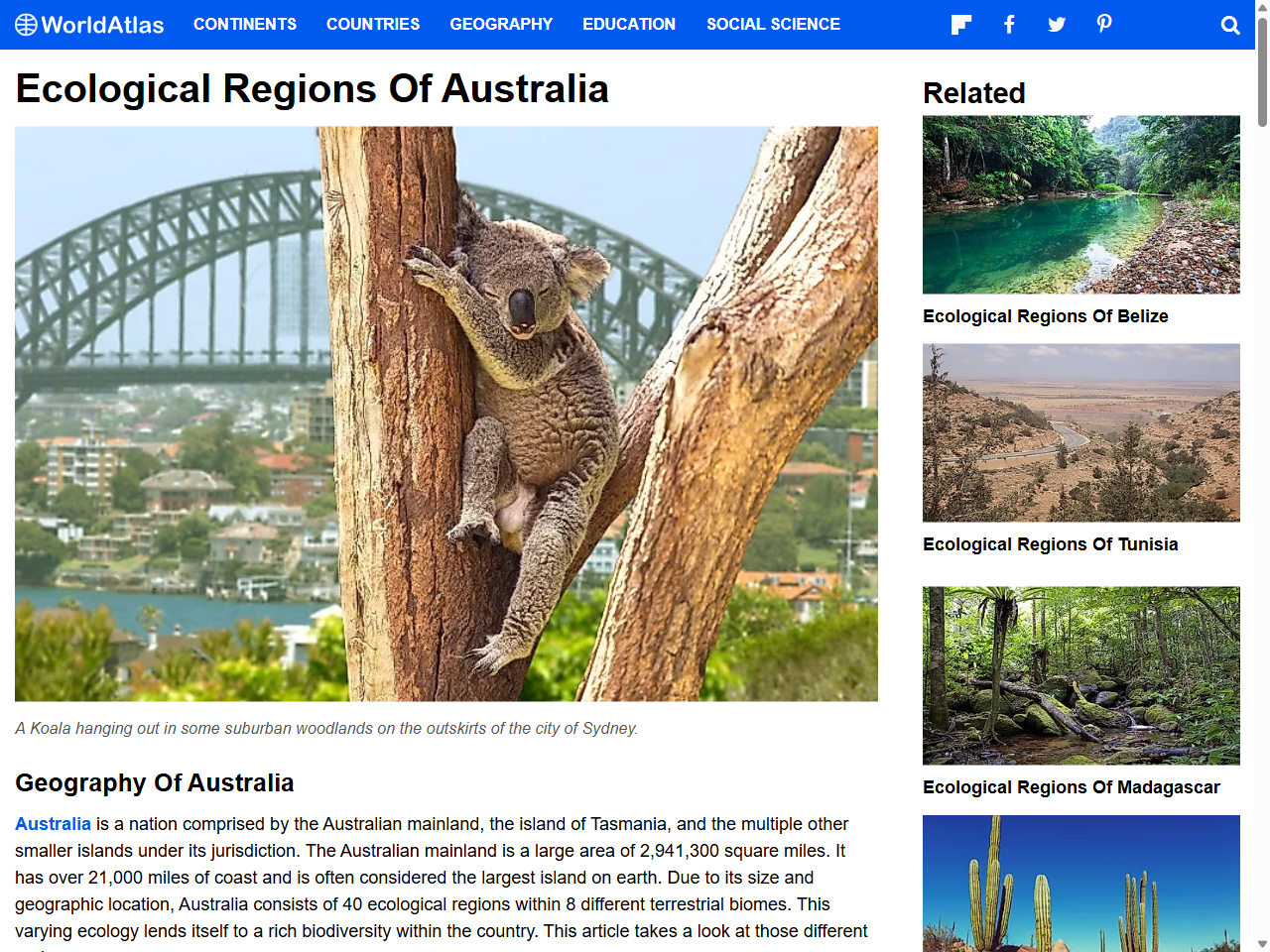Click the Tunisia desert road thumbnail

1080,432
